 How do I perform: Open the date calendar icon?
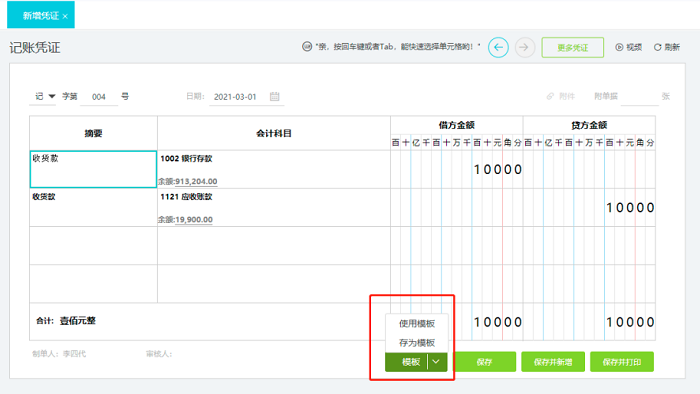(275, 96)
